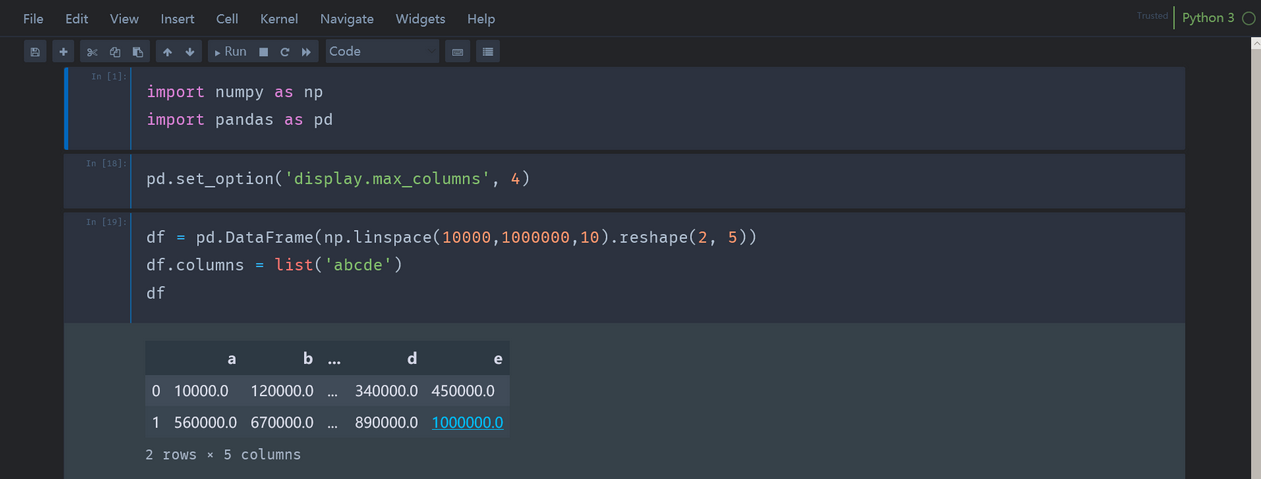Click the list icon in the toolbar
The width and height of the screenshot is (1261, 479).
[487, 52]
